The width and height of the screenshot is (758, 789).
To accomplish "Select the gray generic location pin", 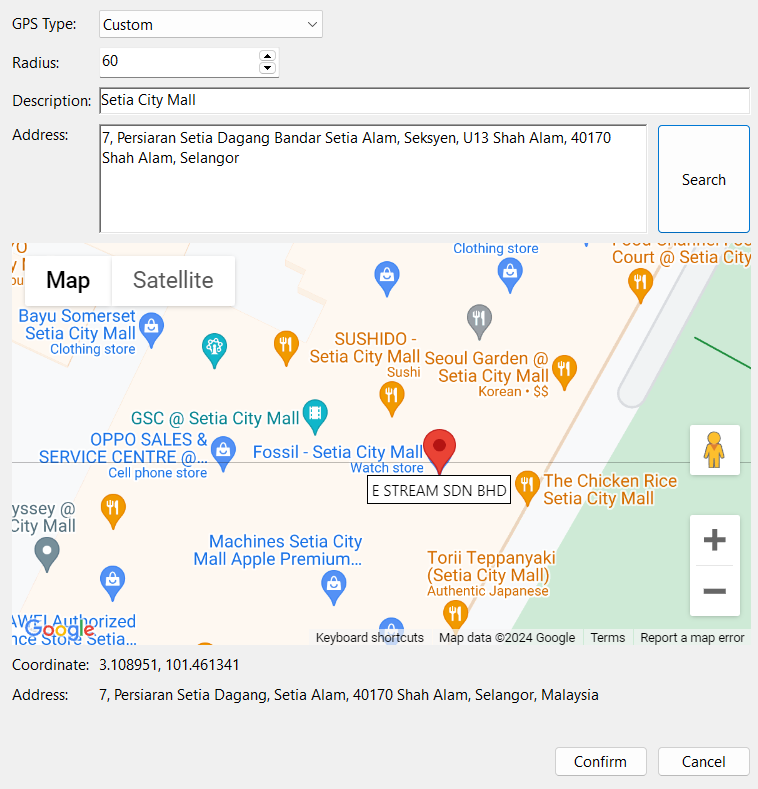I will 47,554.
